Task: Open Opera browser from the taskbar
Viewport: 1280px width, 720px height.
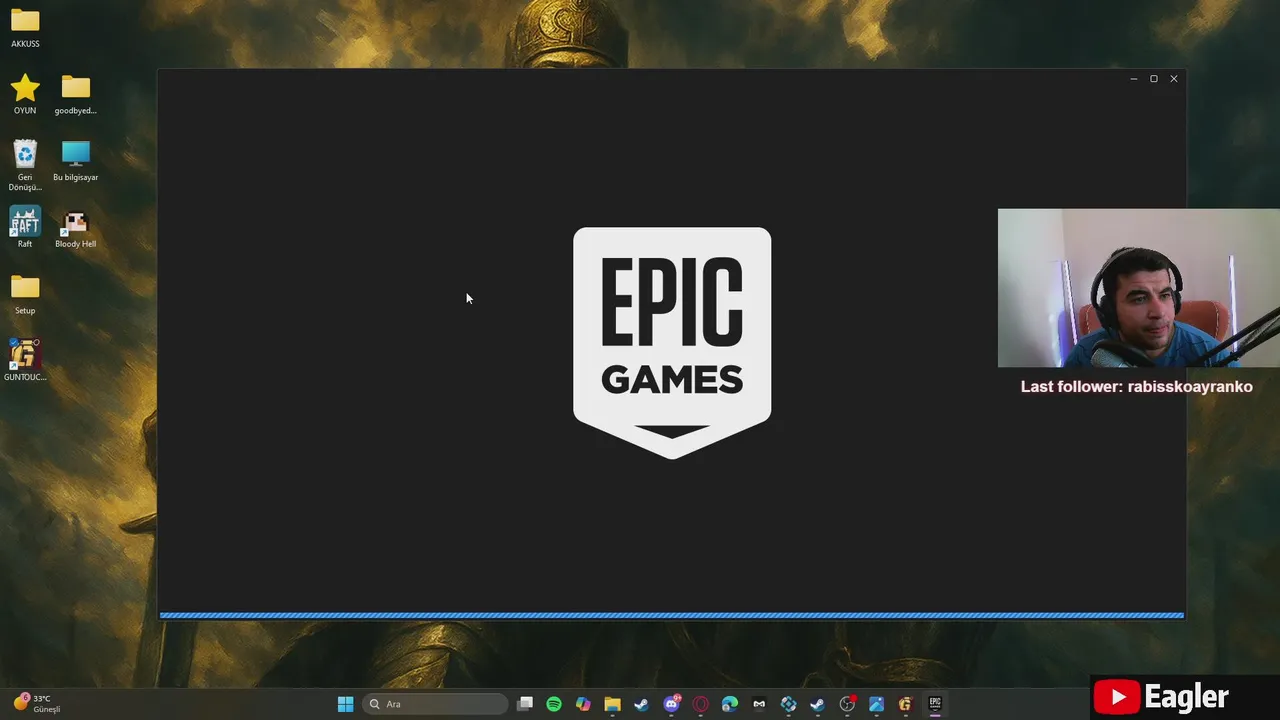Action: tap(700, 704)
